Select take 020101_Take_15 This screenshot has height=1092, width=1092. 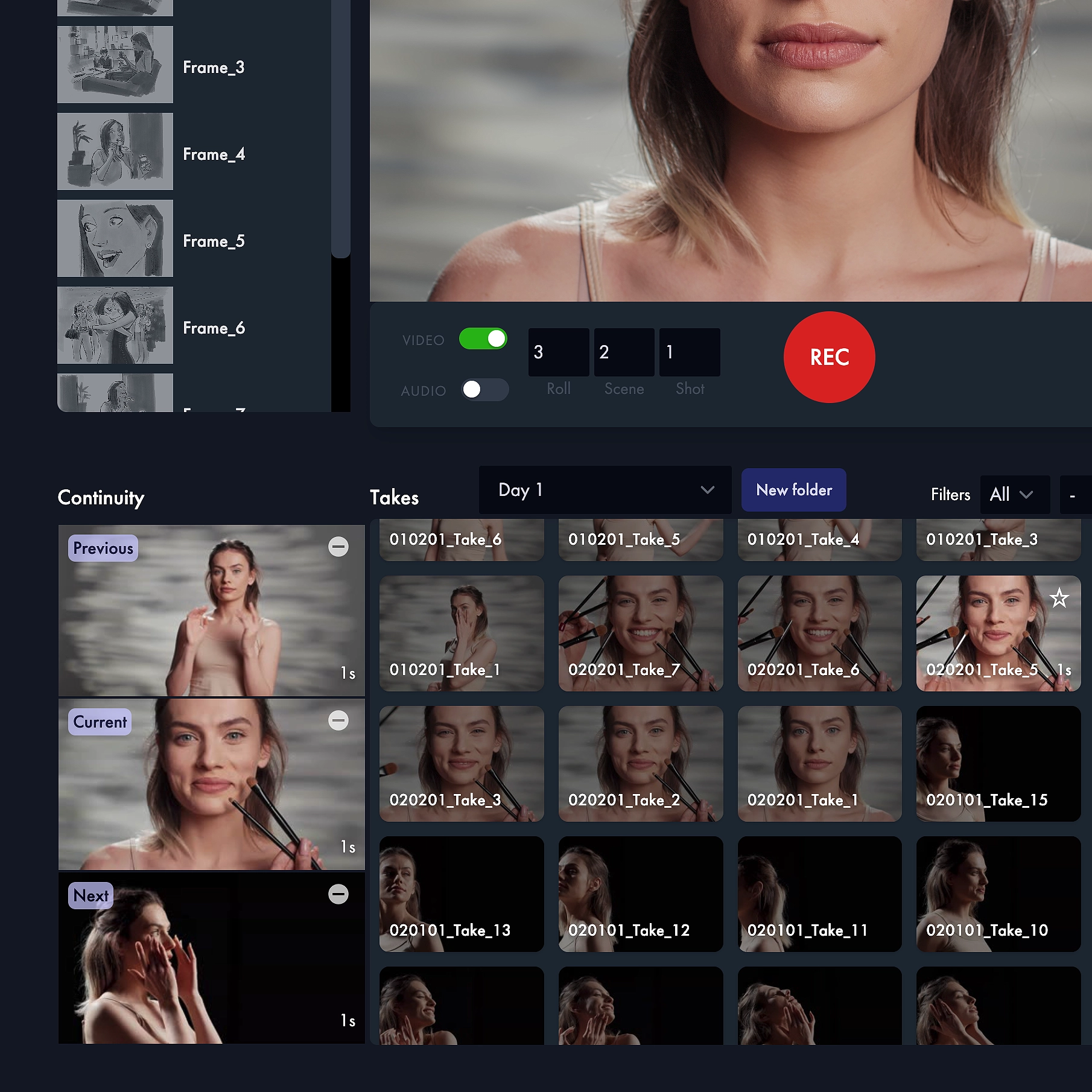click(998, 764)
